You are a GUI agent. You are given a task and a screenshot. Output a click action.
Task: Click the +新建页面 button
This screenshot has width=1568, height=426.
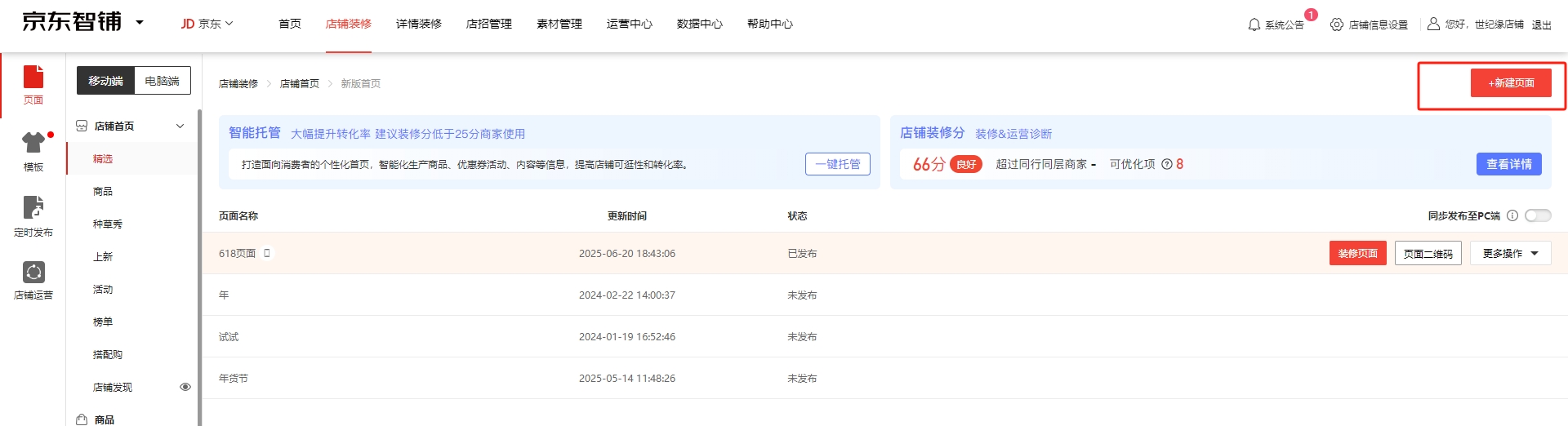[x=1510, y=83]
